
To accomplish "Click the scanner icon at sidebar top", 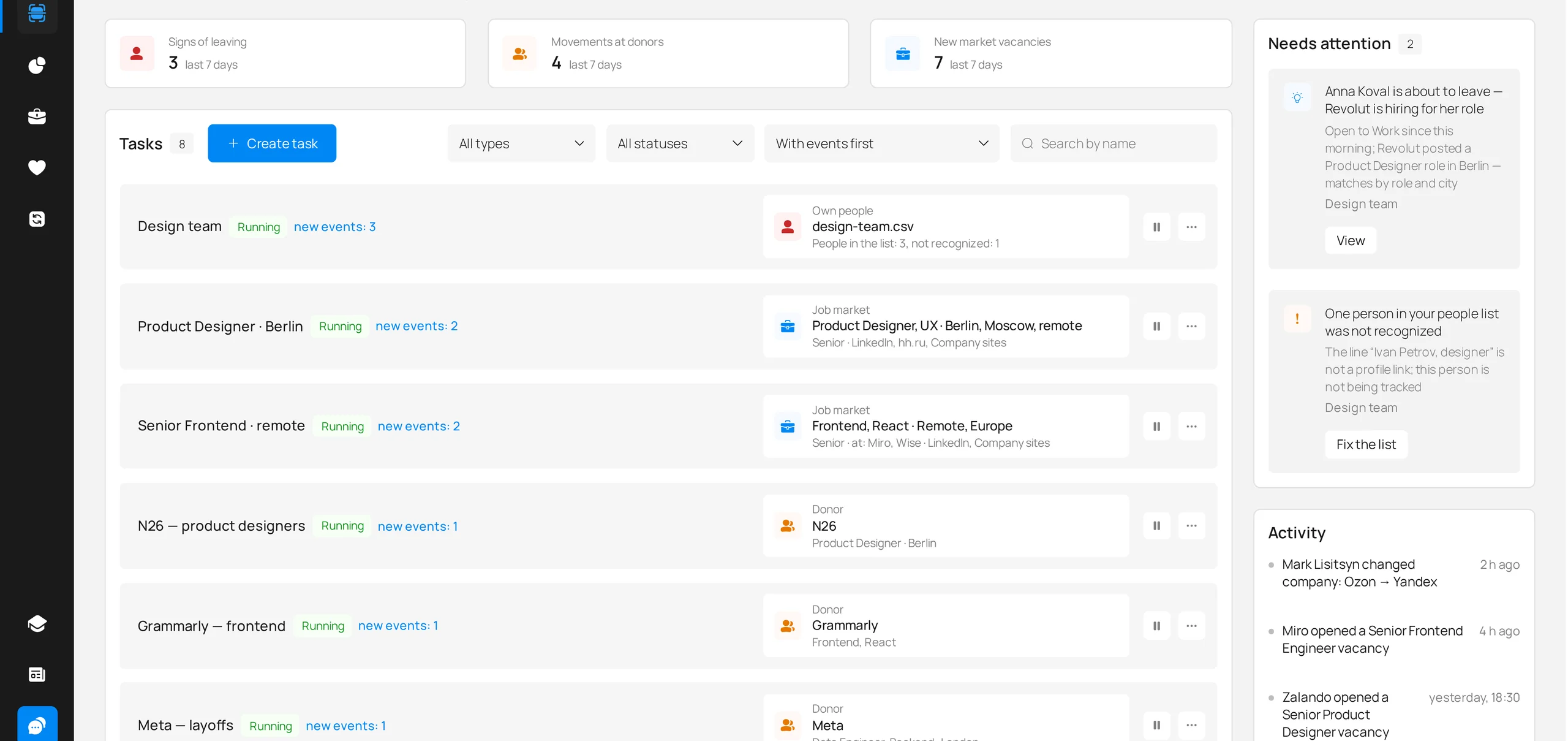I will (x=37, y=13).
